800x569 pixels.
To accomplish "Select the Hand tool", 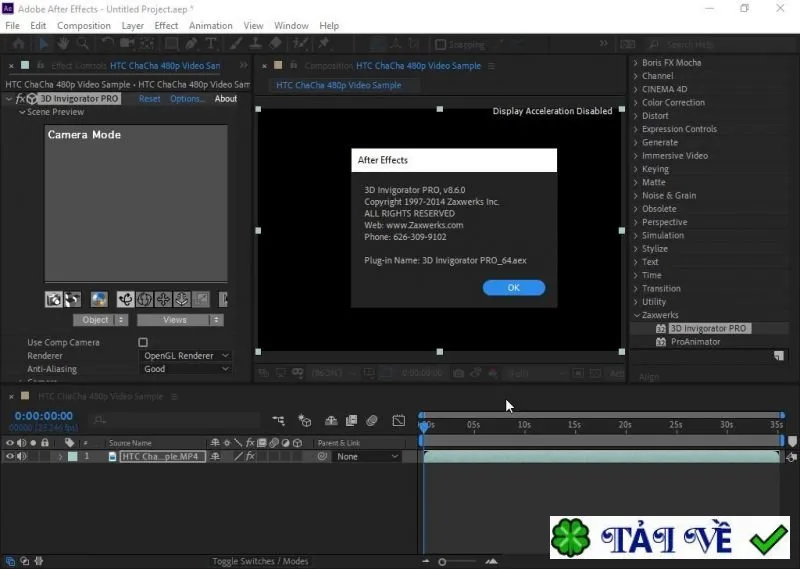I will pyautogui.click(x=63, y=44).
